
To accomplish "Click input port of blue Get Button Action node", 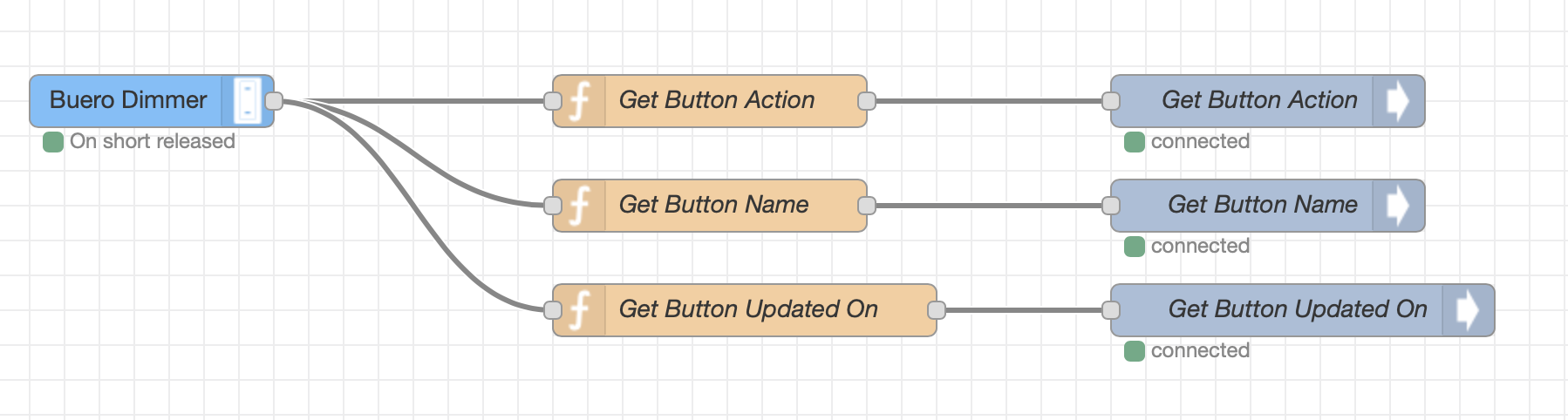I will click(1110, 101).
